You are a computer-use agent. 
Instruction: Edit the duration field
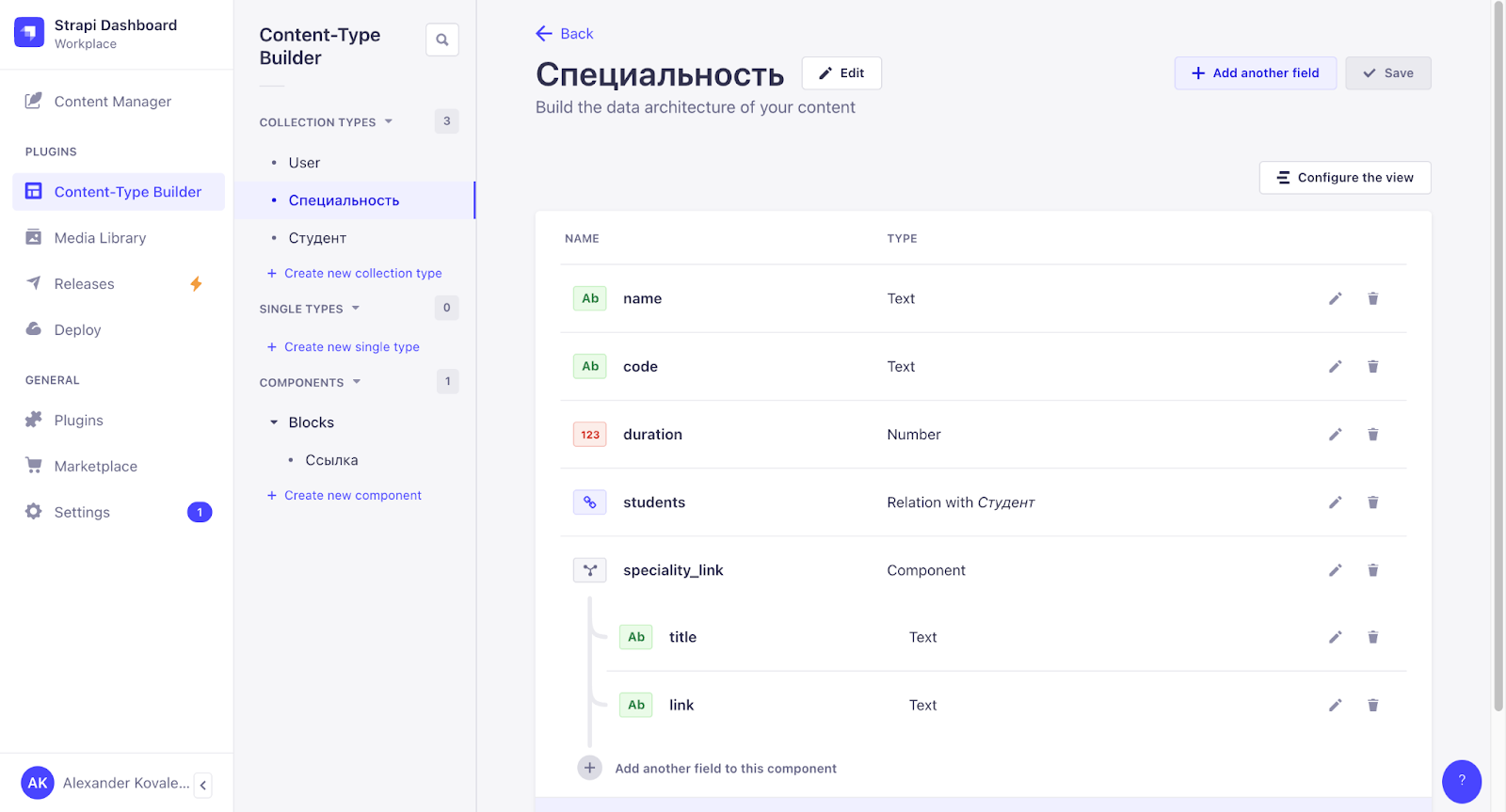(x=1335, y=435)
